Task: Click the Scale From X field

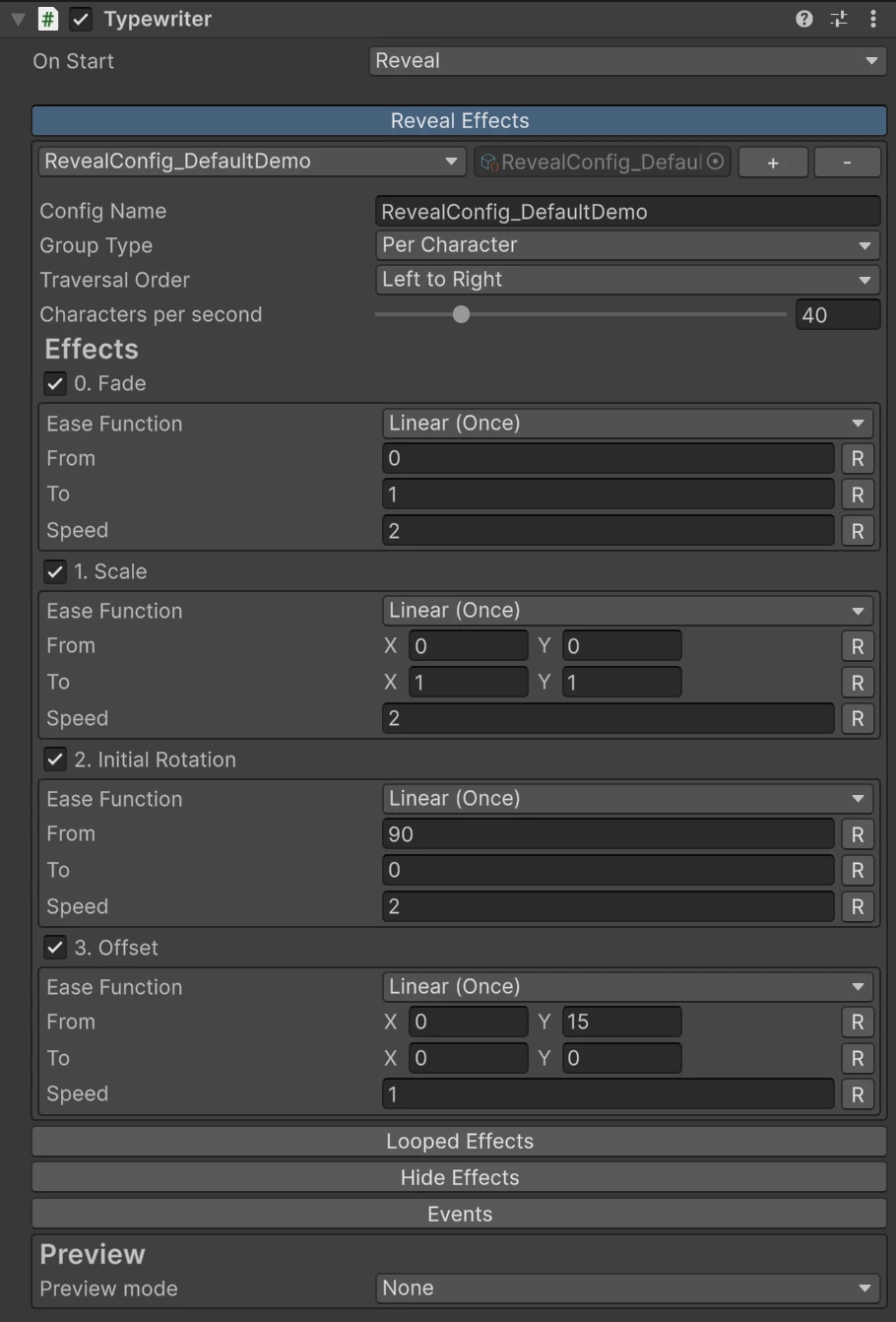Action: (x=469, y=646)
